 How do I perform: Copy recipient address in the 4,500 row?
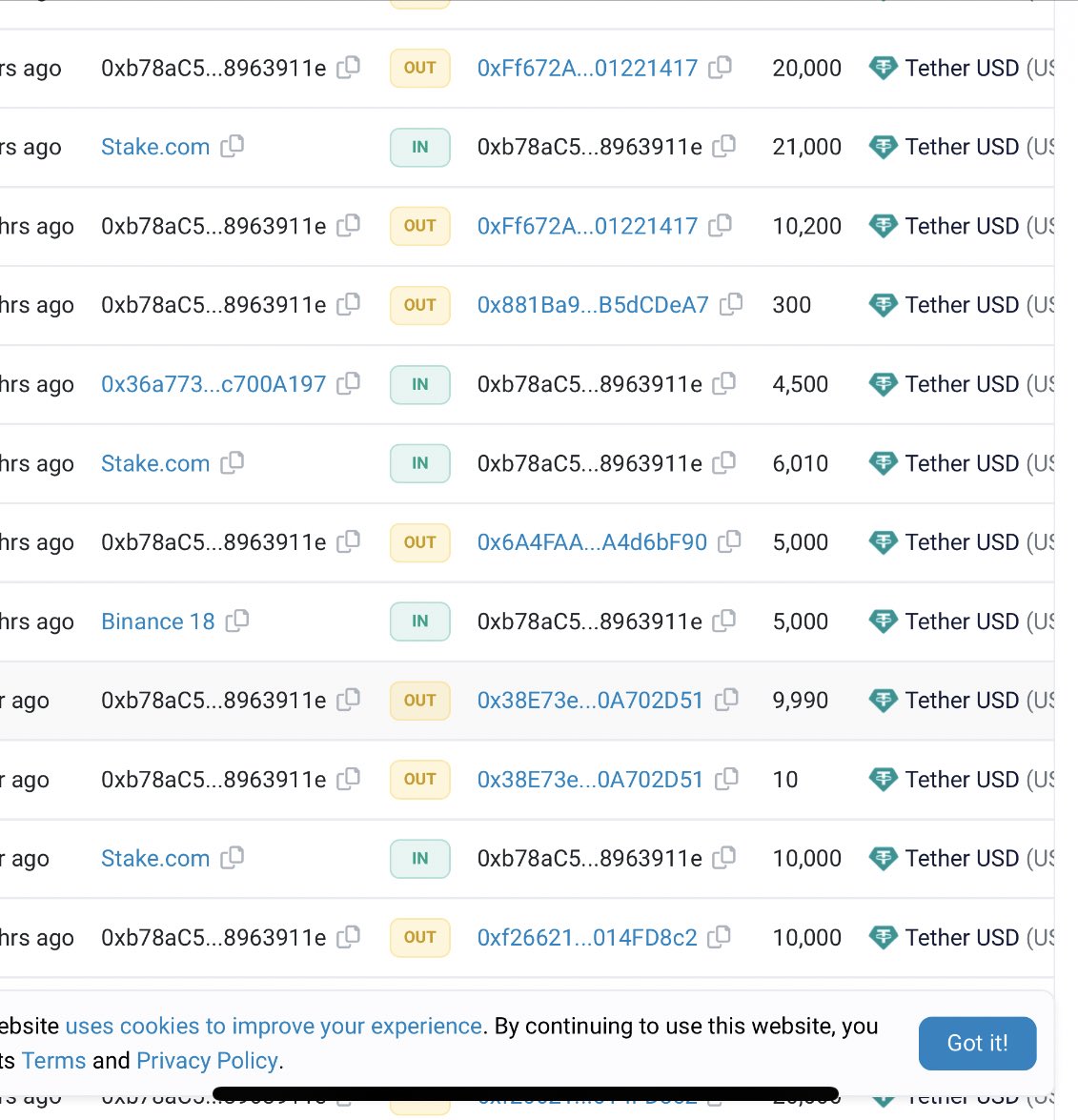point(723,383)
